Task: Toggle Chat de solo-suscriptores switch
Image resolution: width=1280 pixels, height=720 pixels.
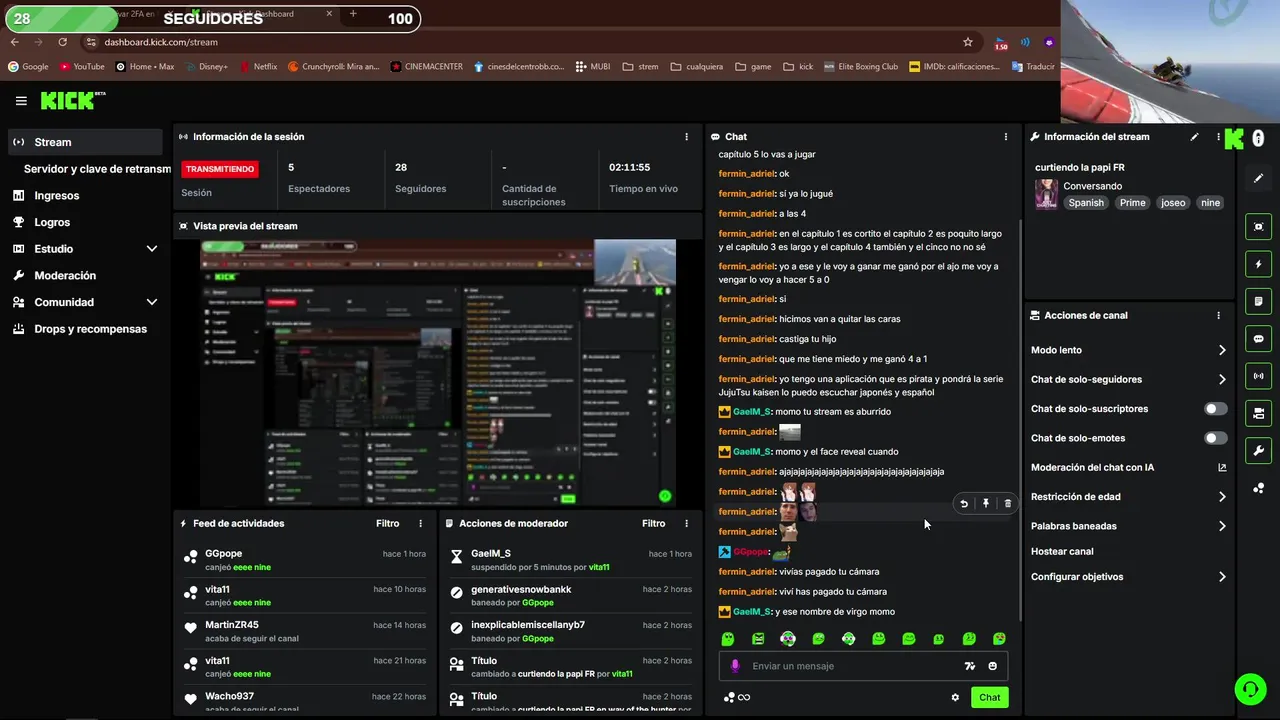Action: pyautogui.click(x=1215, y=409)
